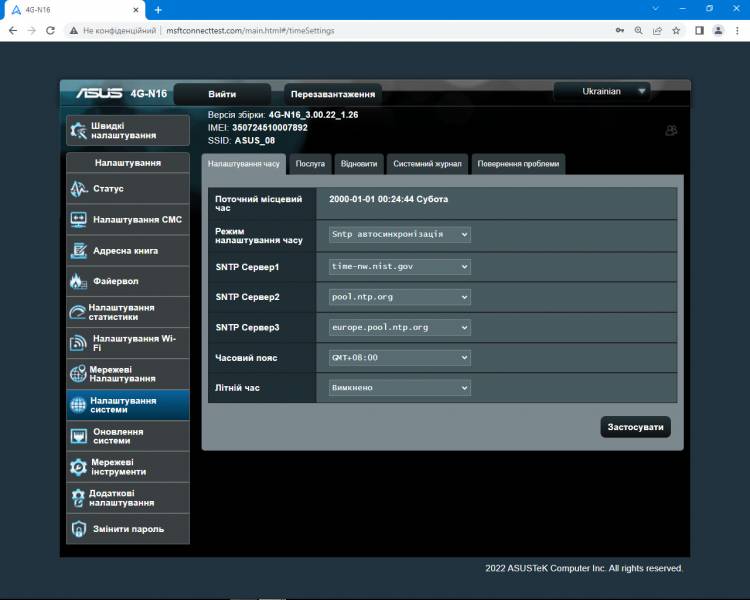This screenshot has height=600, width=750.
Task: Open Літній час Вимкнено dropdown
Action: (399, 388)
